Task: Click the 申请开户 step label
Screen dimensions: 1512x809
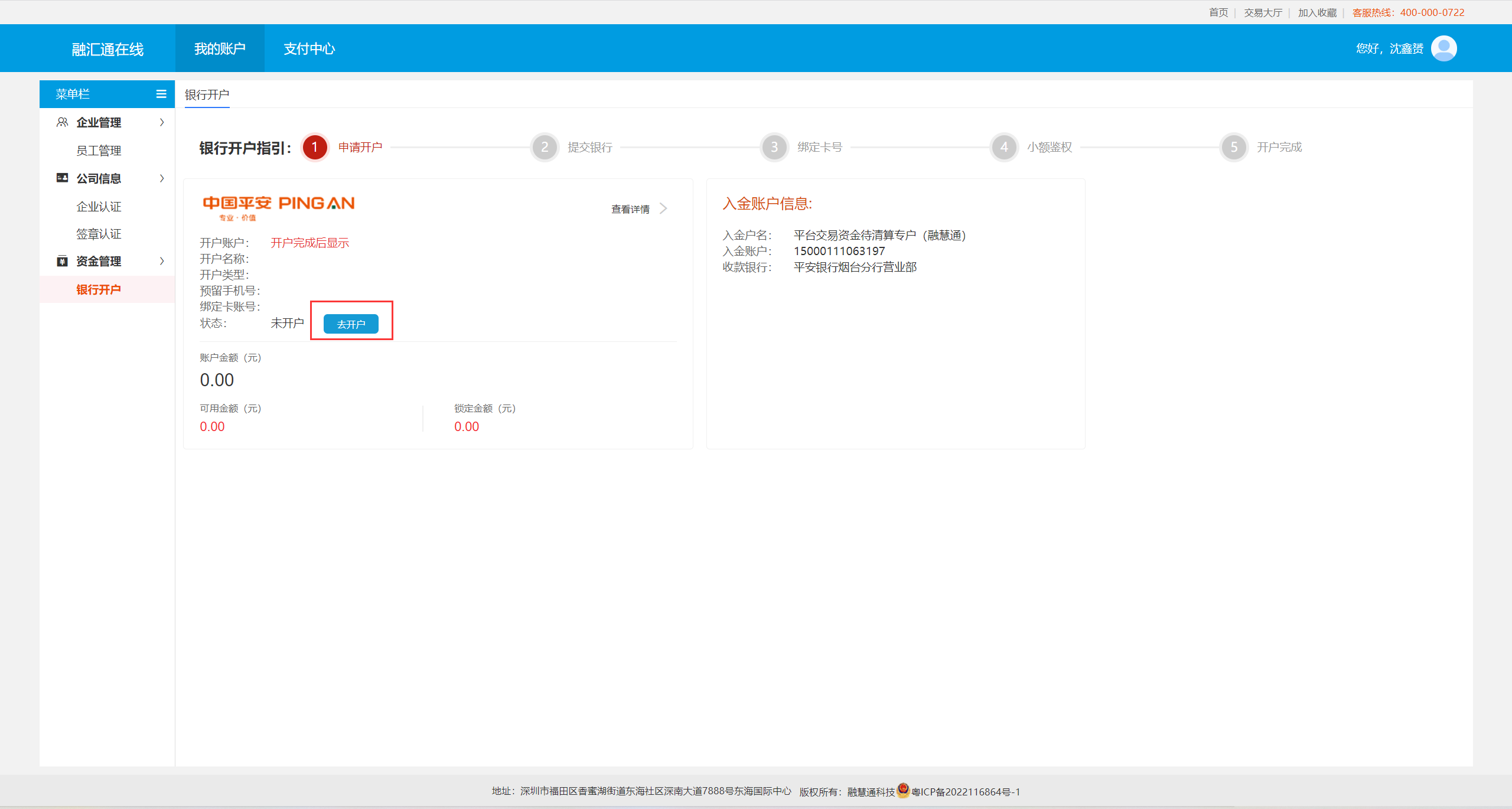Action: click(360, 147)
